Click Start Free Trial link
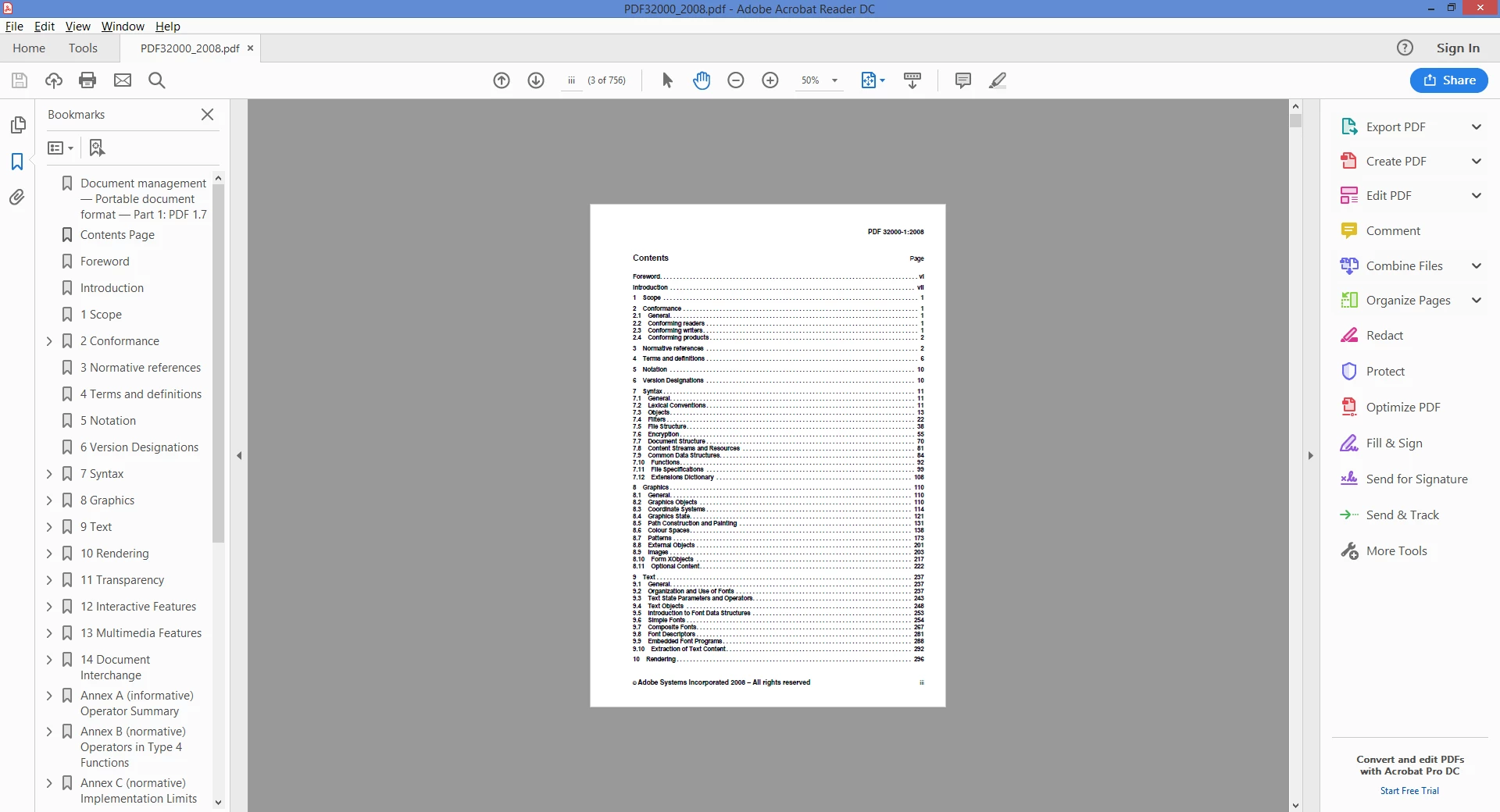The image size is (1500, 812). coord(1409,791)
